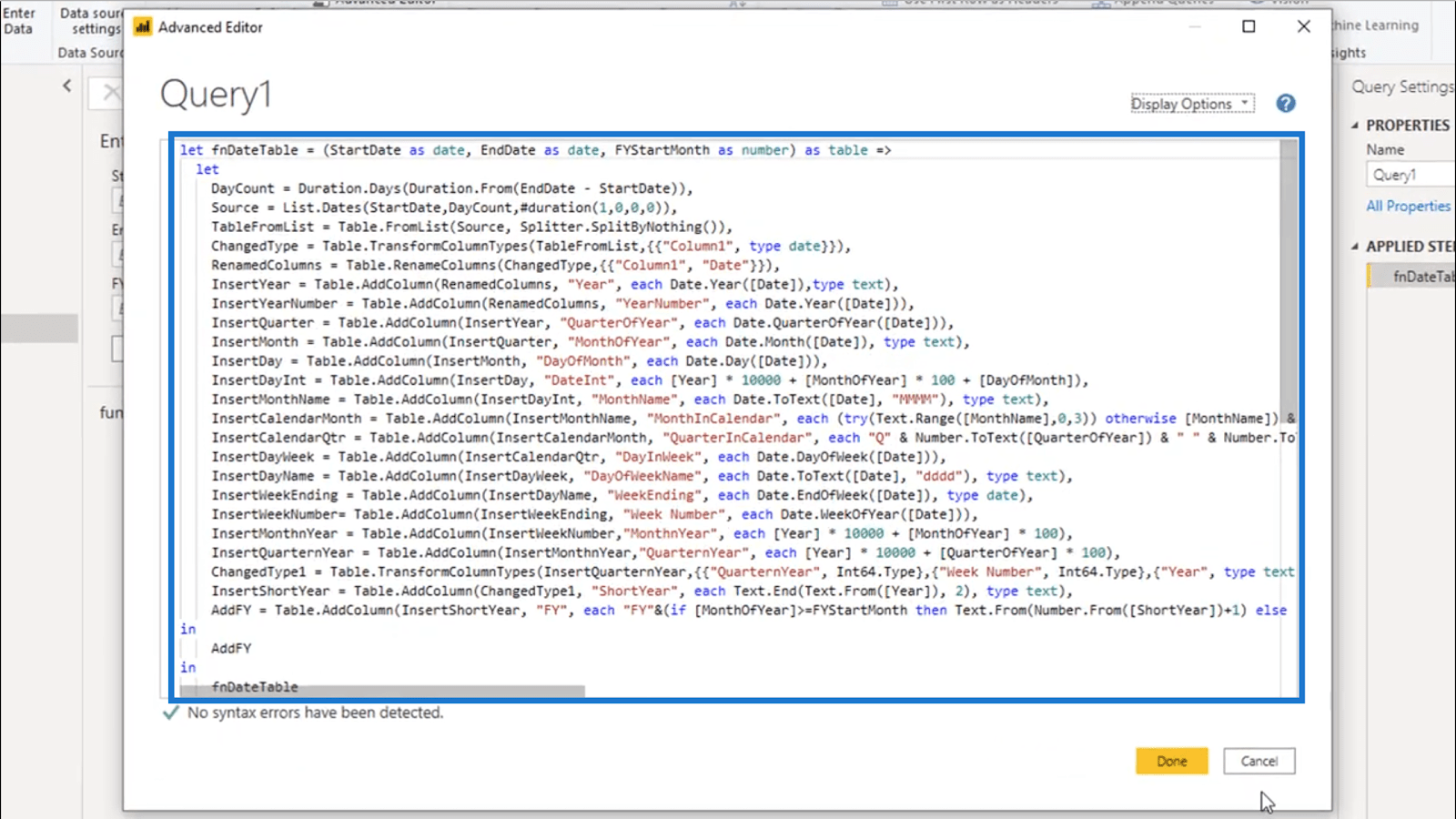The height and width of the screenshot is (819, 1456).
Task: Confirm query edits with Done button
Action: pos(1171,761)
